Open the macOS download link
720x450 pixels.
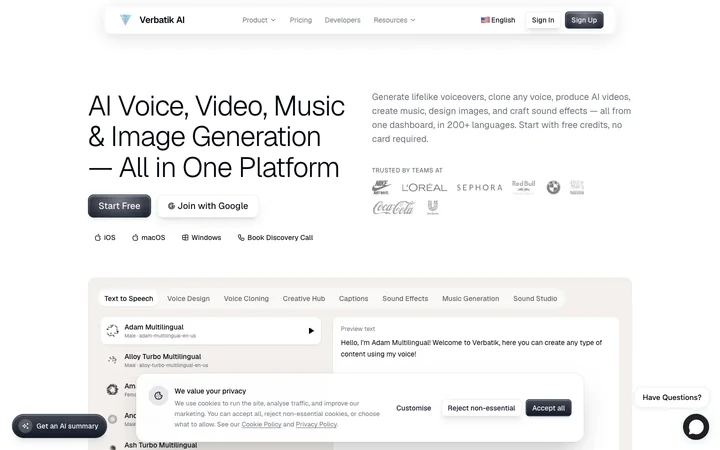pos(148,238)
